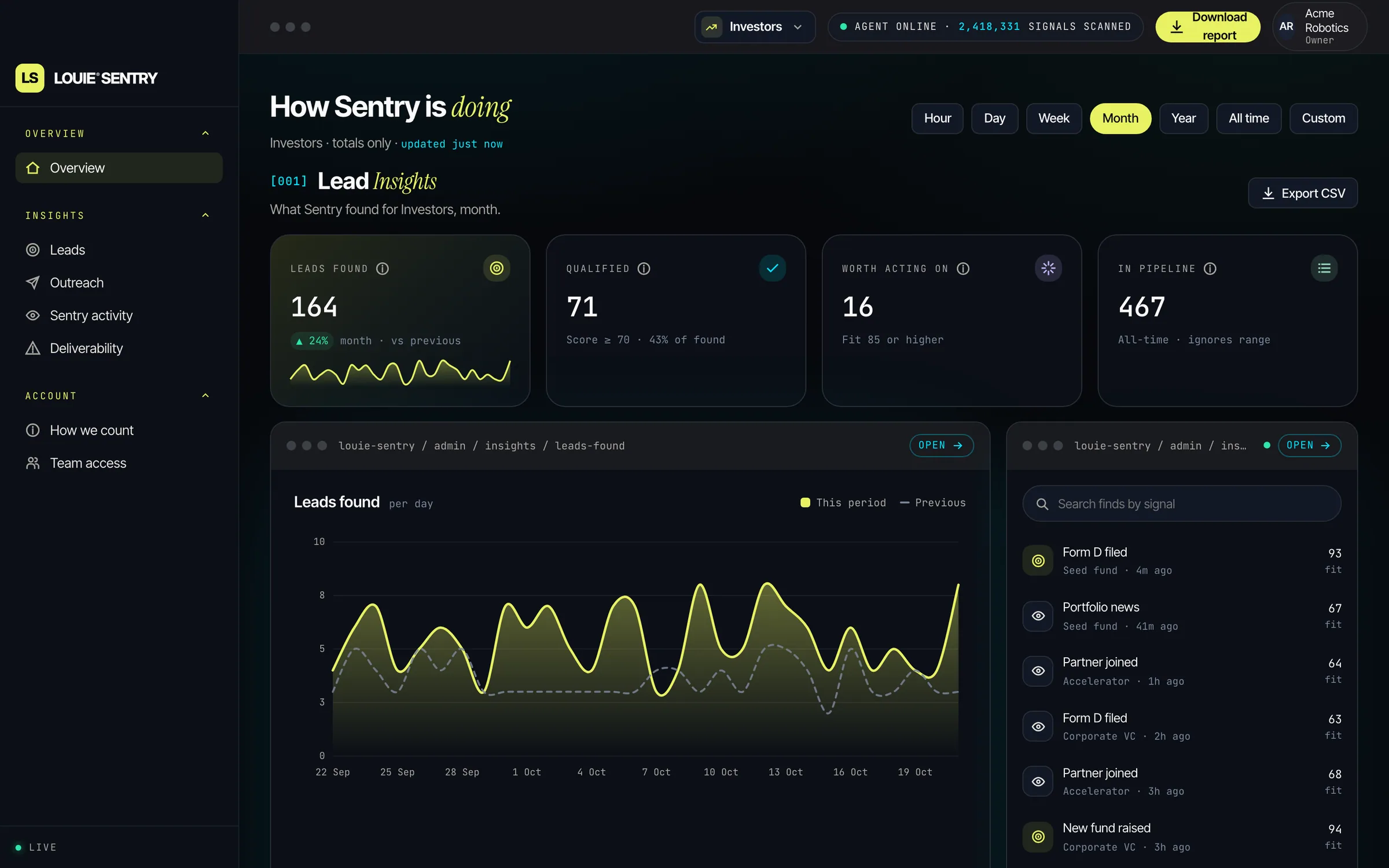Open the Overview page in sidebar

tap(119, 168)
